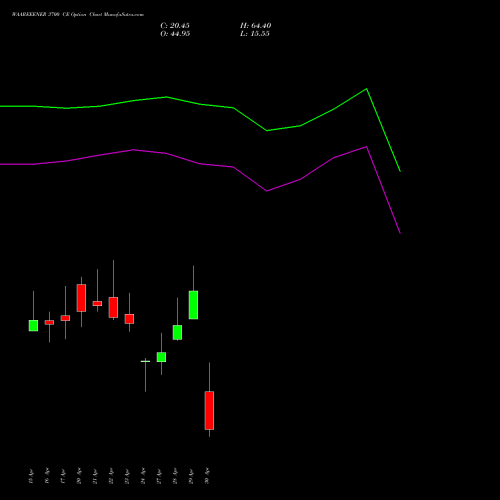The width and height of the screenshot is (500, 500).
Task: Click the open value O: 44.95
Action: [x=175, y=34]
